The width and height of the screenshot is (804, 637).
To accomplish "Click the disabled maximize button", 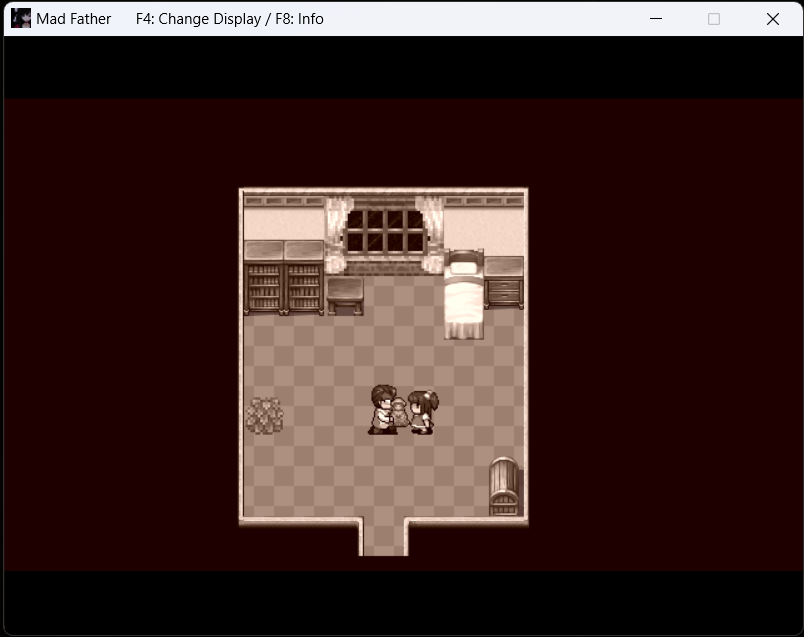I will pyautogui.click(x=714, y=19).
